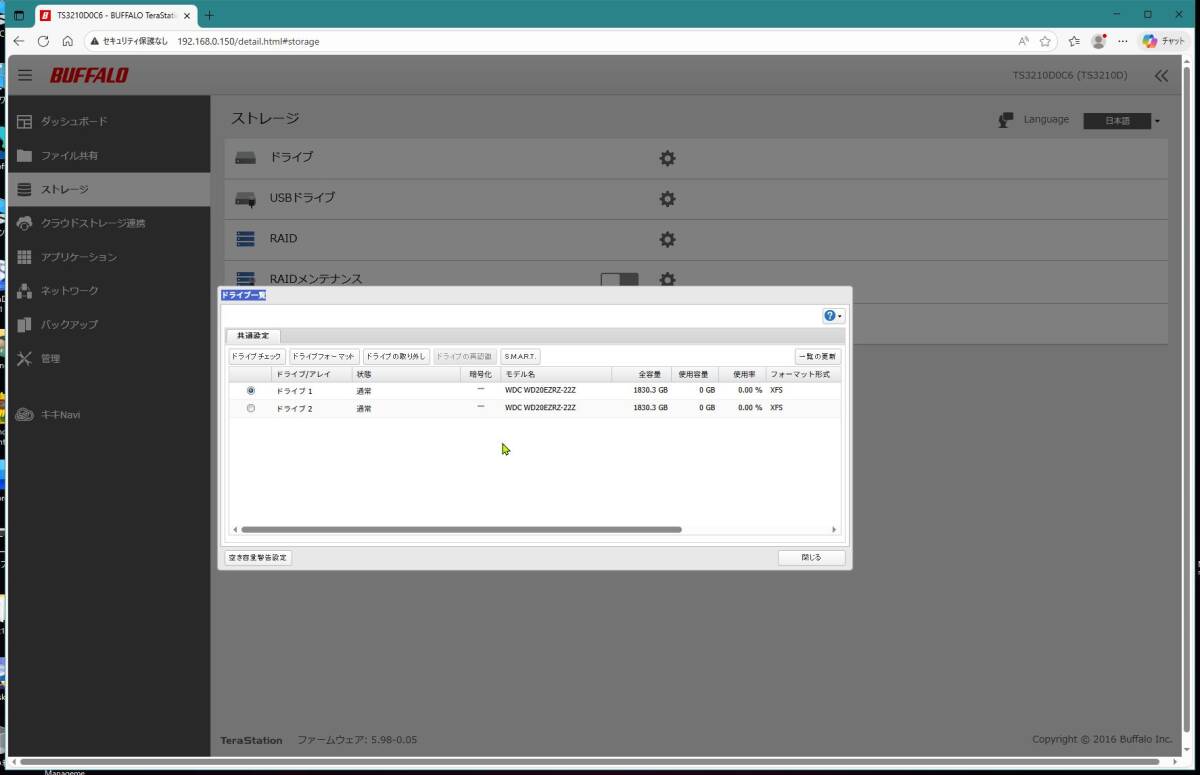Select the ドライブ 2 radio button
The width and height of the screenshot is (1200, 775).
[250, 408]
